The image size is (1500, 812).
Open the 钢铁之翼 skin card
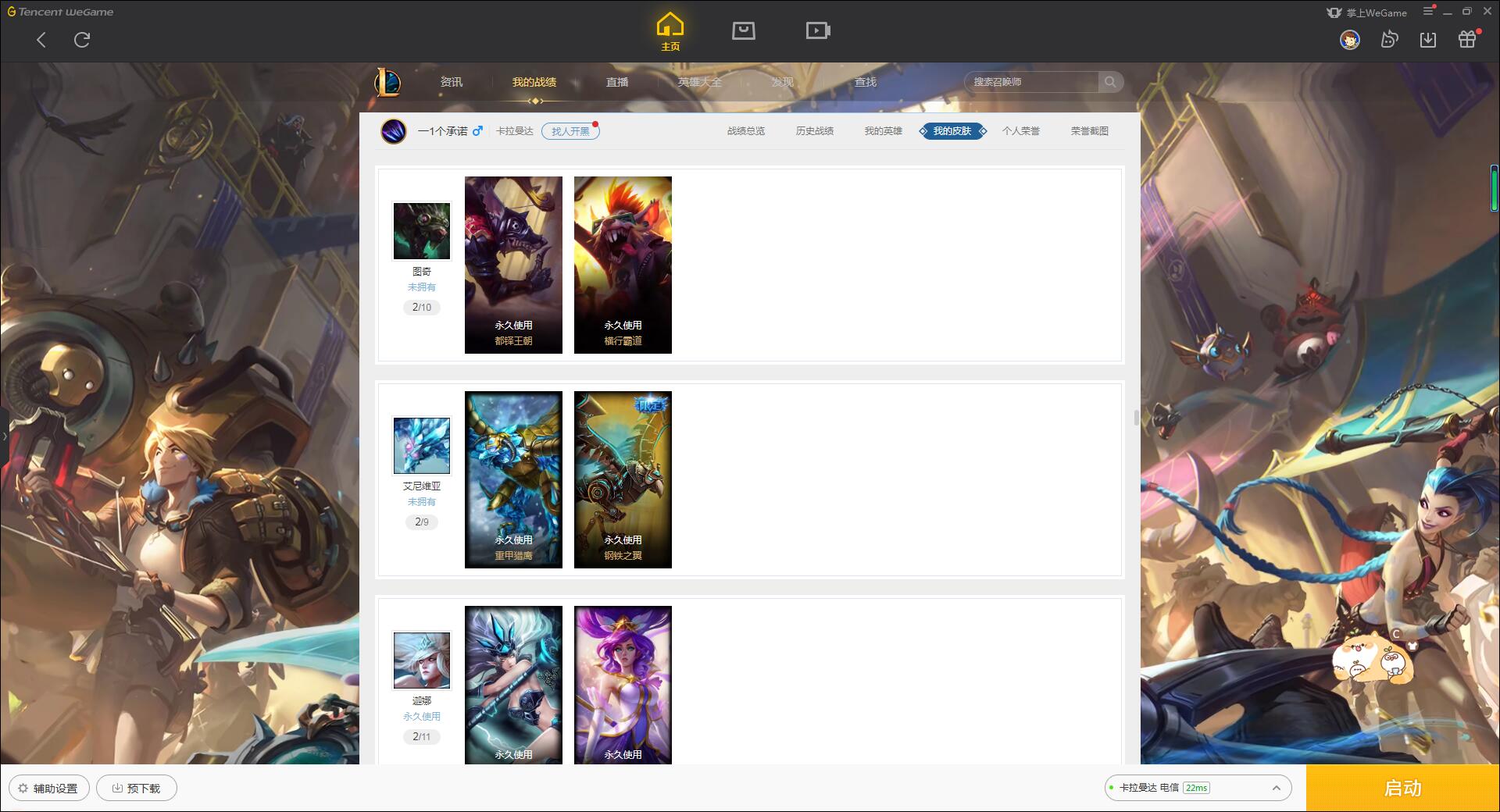(623, 479)
